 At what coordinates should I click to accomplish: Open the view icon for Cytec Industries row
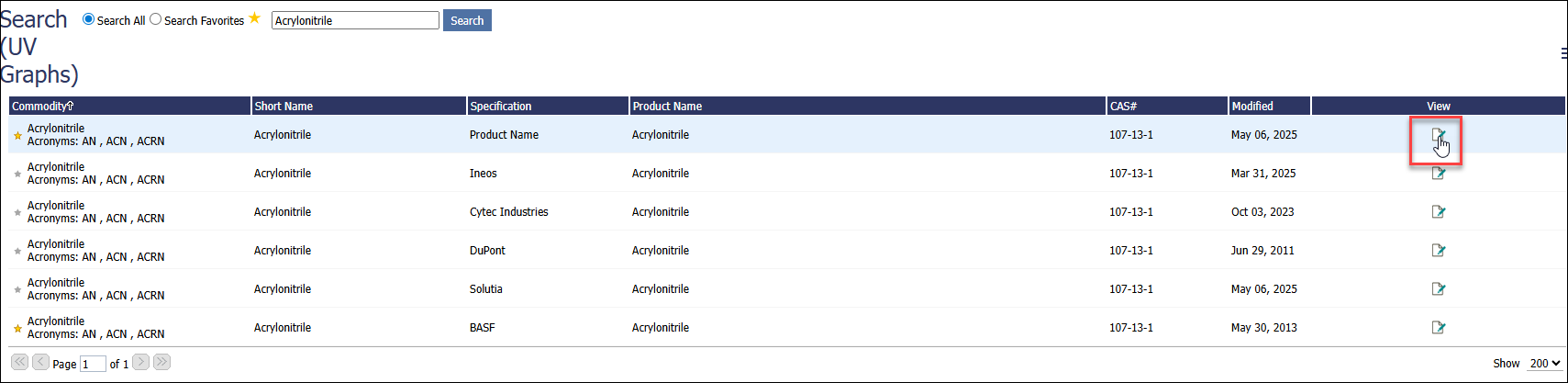tap(1438, 212)
